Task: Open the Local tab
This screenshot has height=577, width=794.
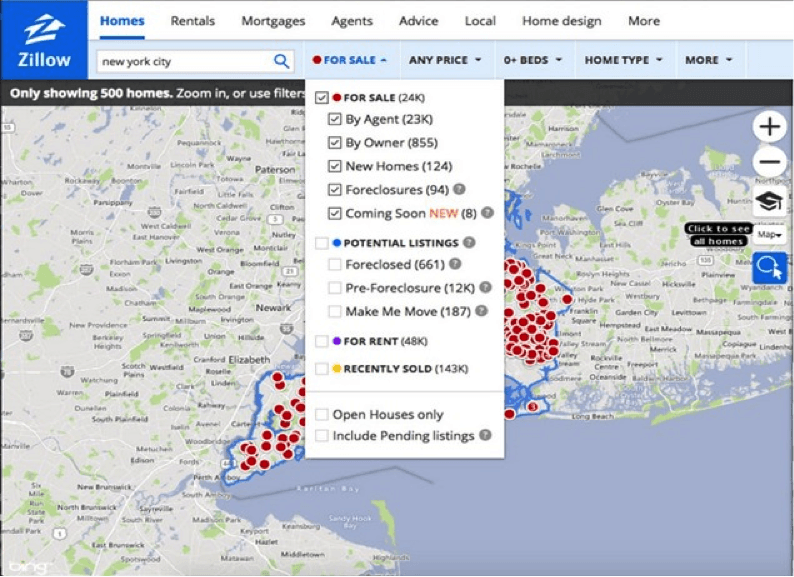Action: click(x=480, y=21)
